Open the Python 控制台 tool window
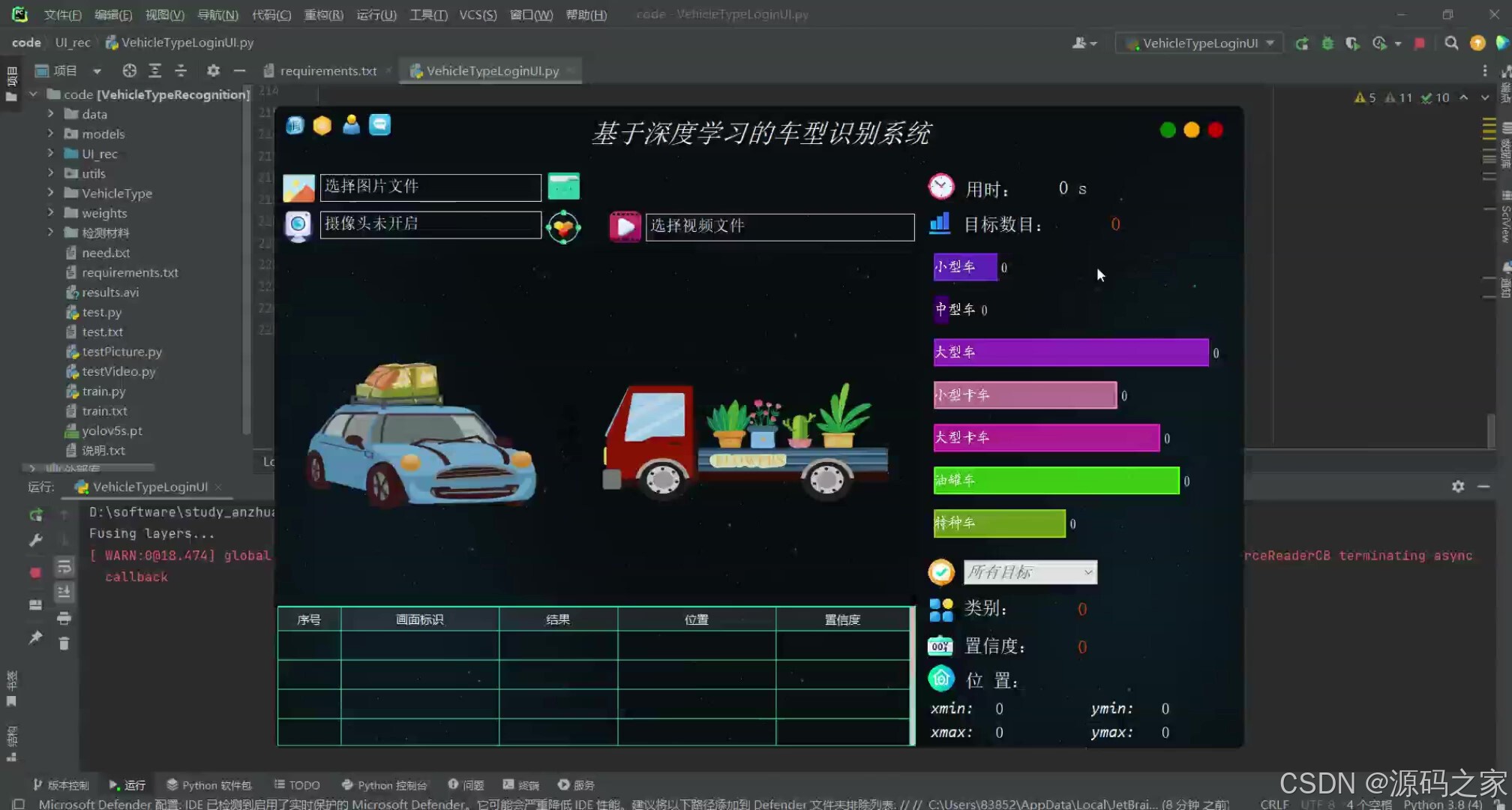Image resolution: width=1512 pixels, height=810 pixels. (x=384, y=784)
